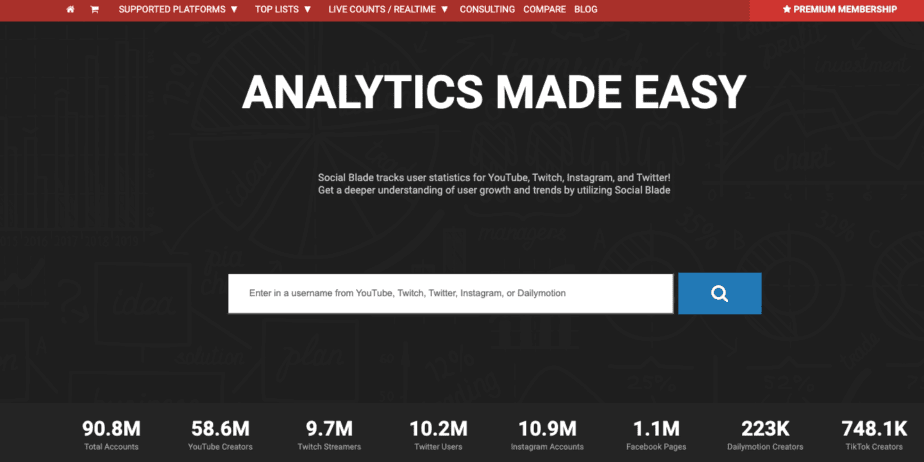
Task: Expand the Top Lists dropdown
Action: (283, 9)
